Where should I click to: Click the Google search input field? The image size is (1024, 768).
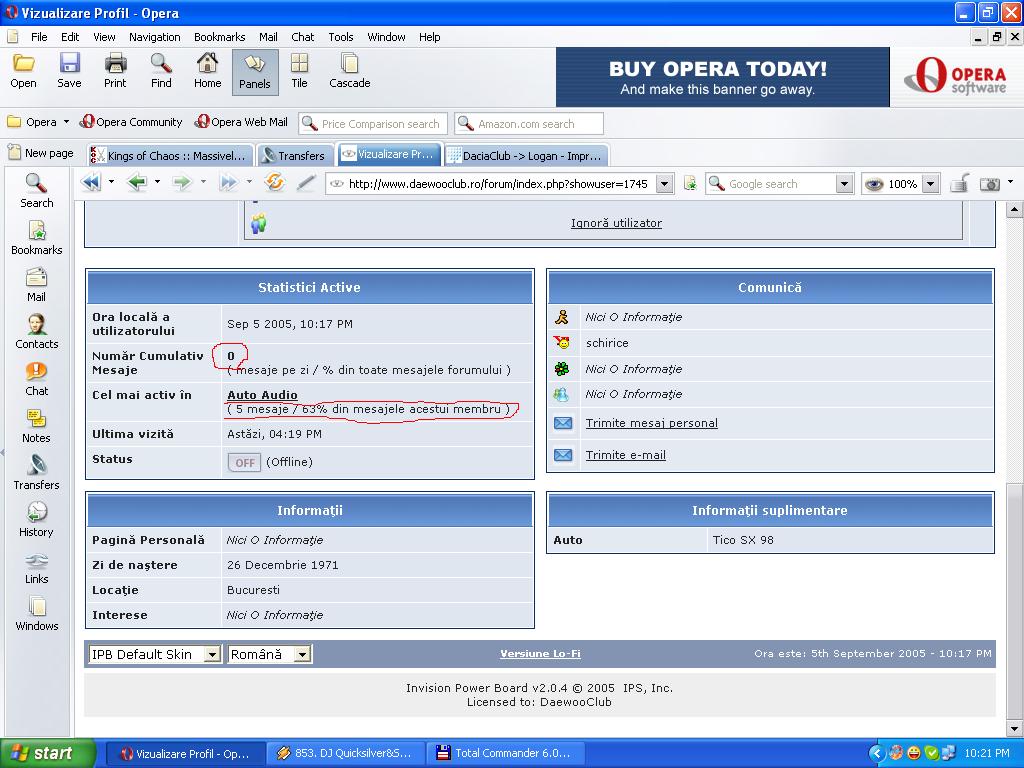[781, 184]
